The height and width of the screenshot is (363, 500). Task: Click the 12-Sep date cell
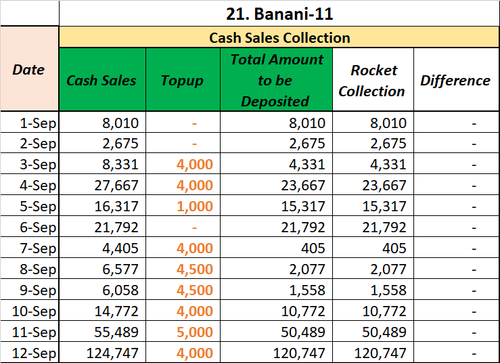[29, 353]
